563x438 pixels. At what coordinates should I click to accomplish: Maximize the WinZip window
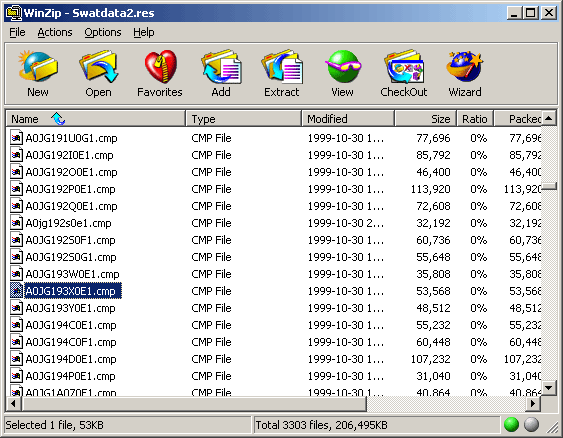click(530, 13)
